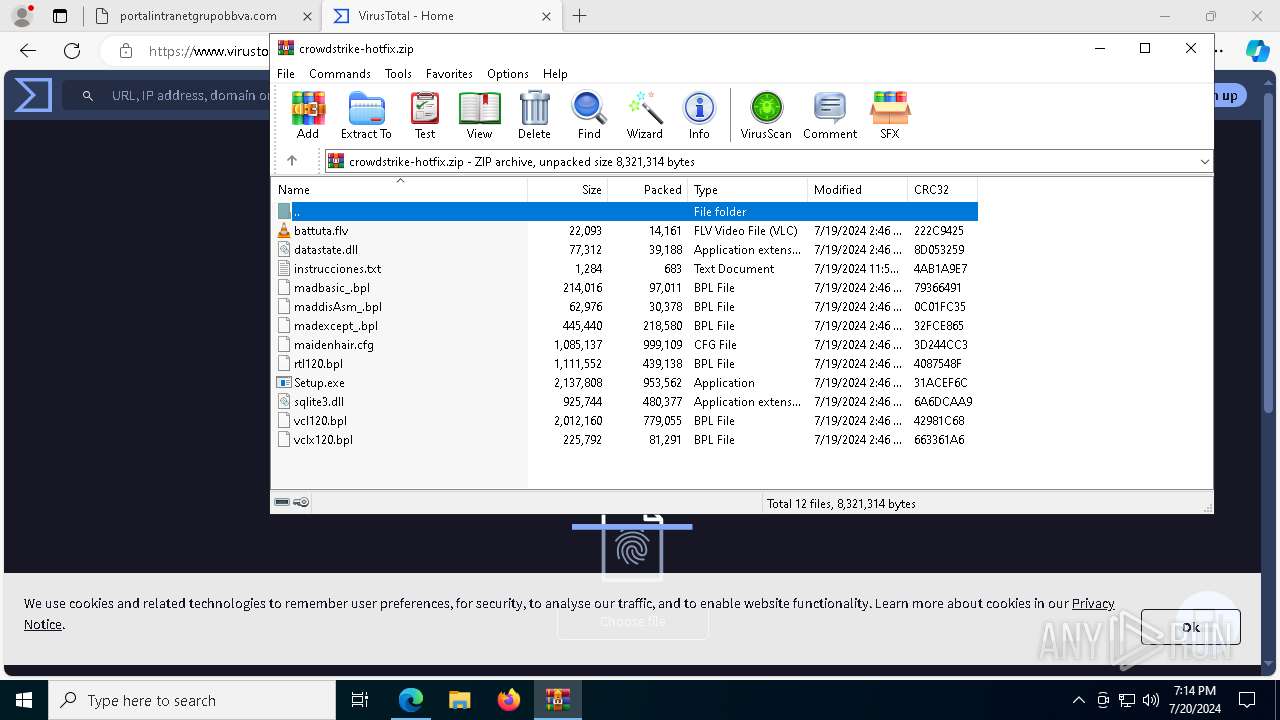The height and width of the screenshot is (720, 1280).
Task: Open the View toolbar icon
Action: coord(479,115)
